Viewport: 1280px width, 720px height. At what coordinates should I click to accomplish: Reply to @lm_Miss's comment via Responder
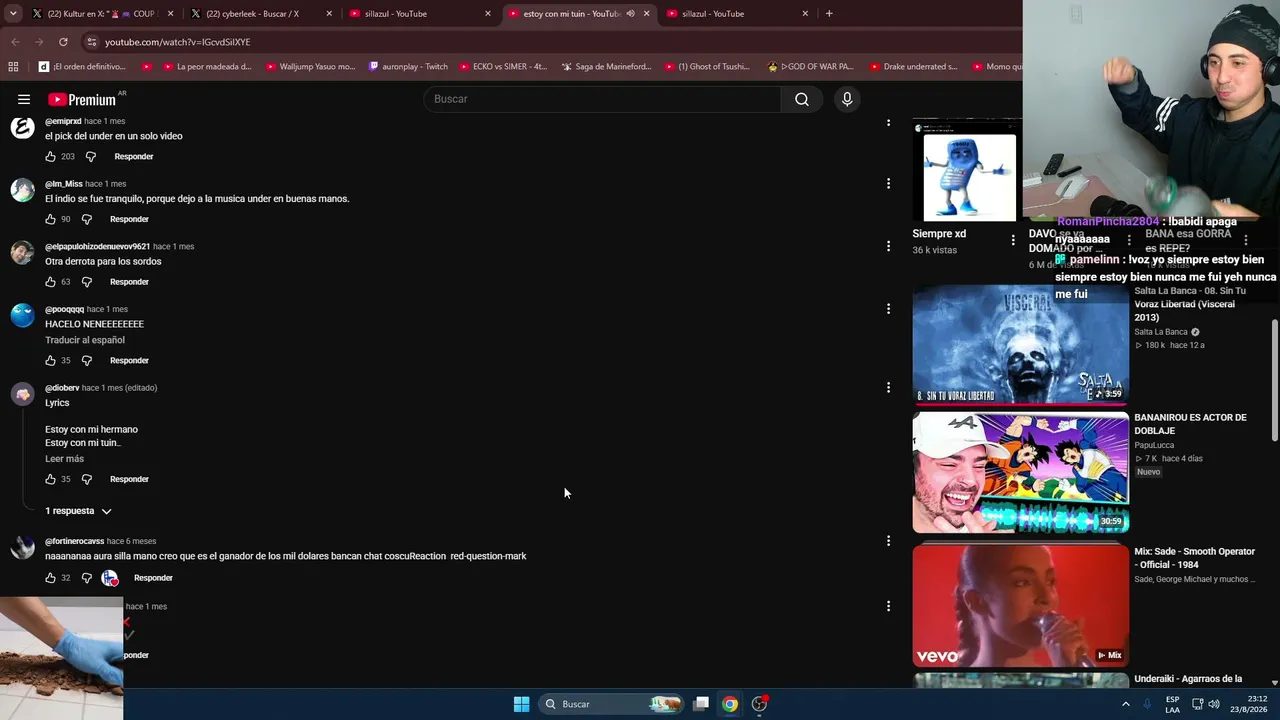(x=129, y=219)
